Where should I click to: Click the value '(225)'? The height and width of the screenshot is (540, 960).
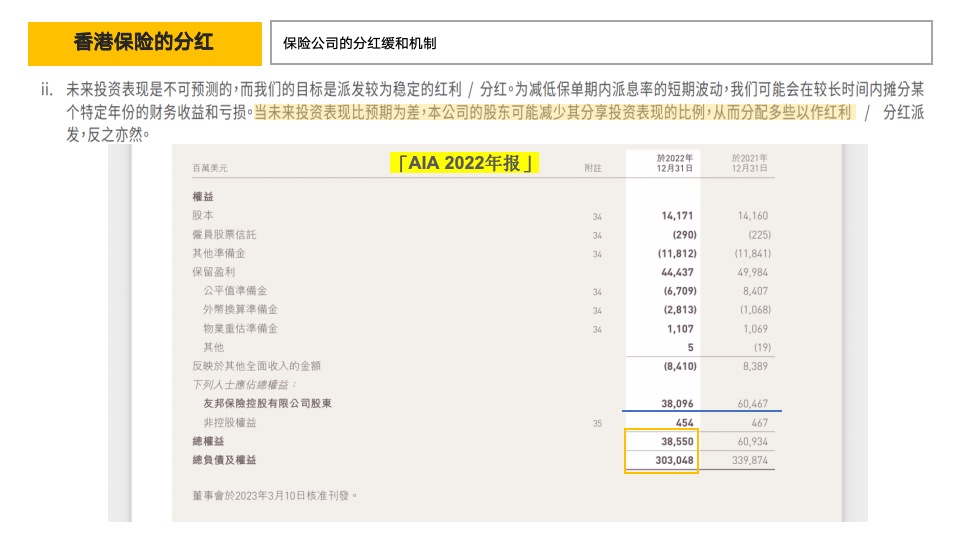click(759, 234)
